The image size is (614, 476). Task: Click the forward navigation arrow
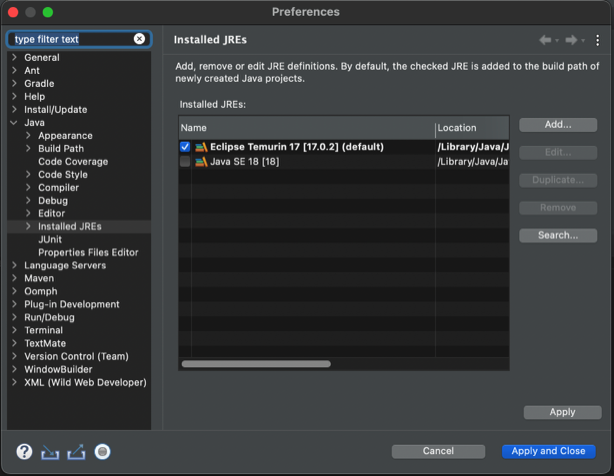point(571,40)
